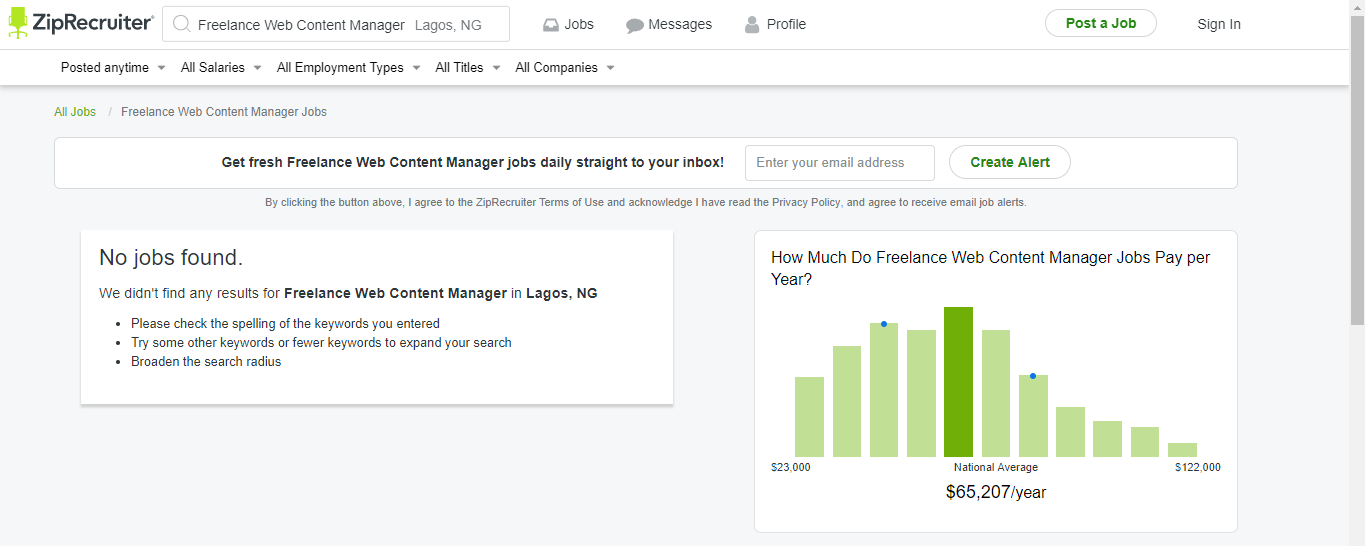Open the Profile person icon
The height and width of the screenshot is (546, 1365).
(752, 24)
